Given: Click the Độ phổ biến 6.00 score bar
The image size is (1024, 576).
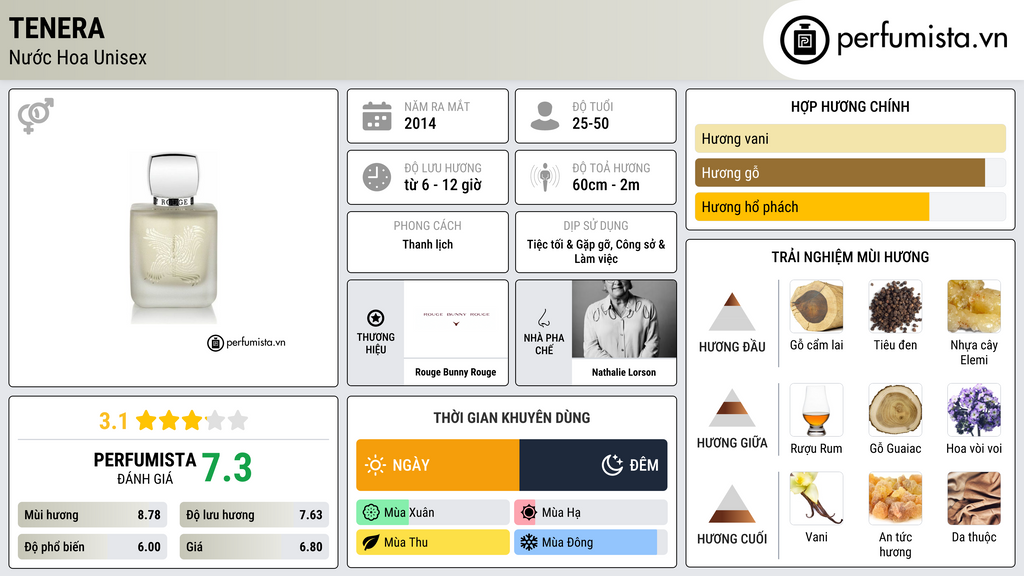Looking at the screenshot, I should [93, 547].
